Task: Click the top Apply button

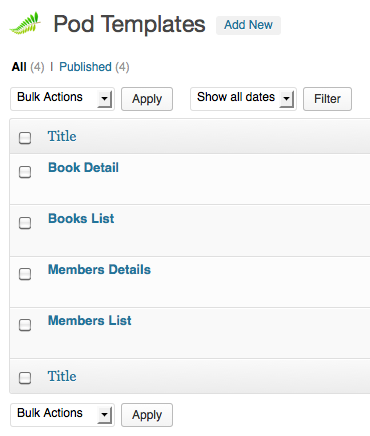Action: pos(147,99)
